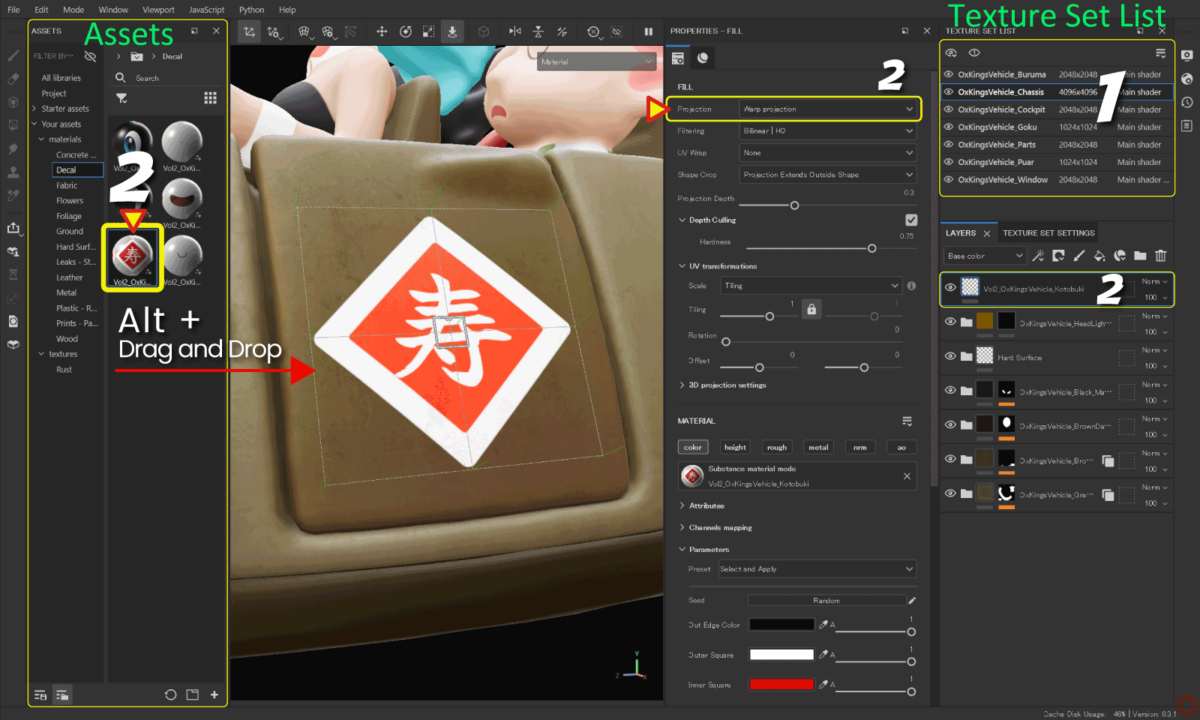Add a new paint layer with the brush icon
Viewport: 1200px width, 720px height.
tap(1078, 256)
